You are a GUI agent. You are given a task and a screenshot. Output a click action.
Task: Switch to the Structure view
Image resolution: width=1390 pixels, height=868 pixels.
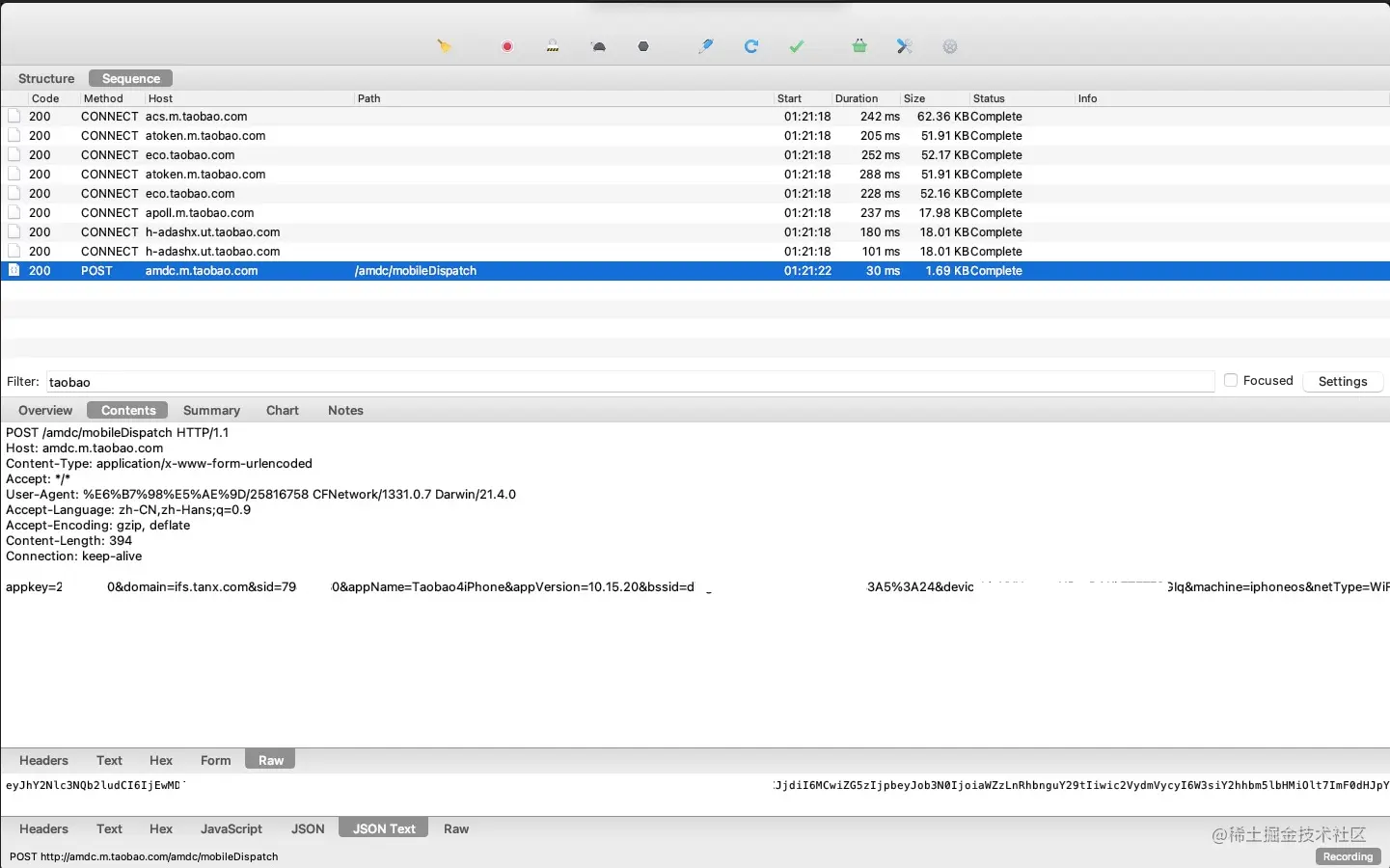pos(45,78)
